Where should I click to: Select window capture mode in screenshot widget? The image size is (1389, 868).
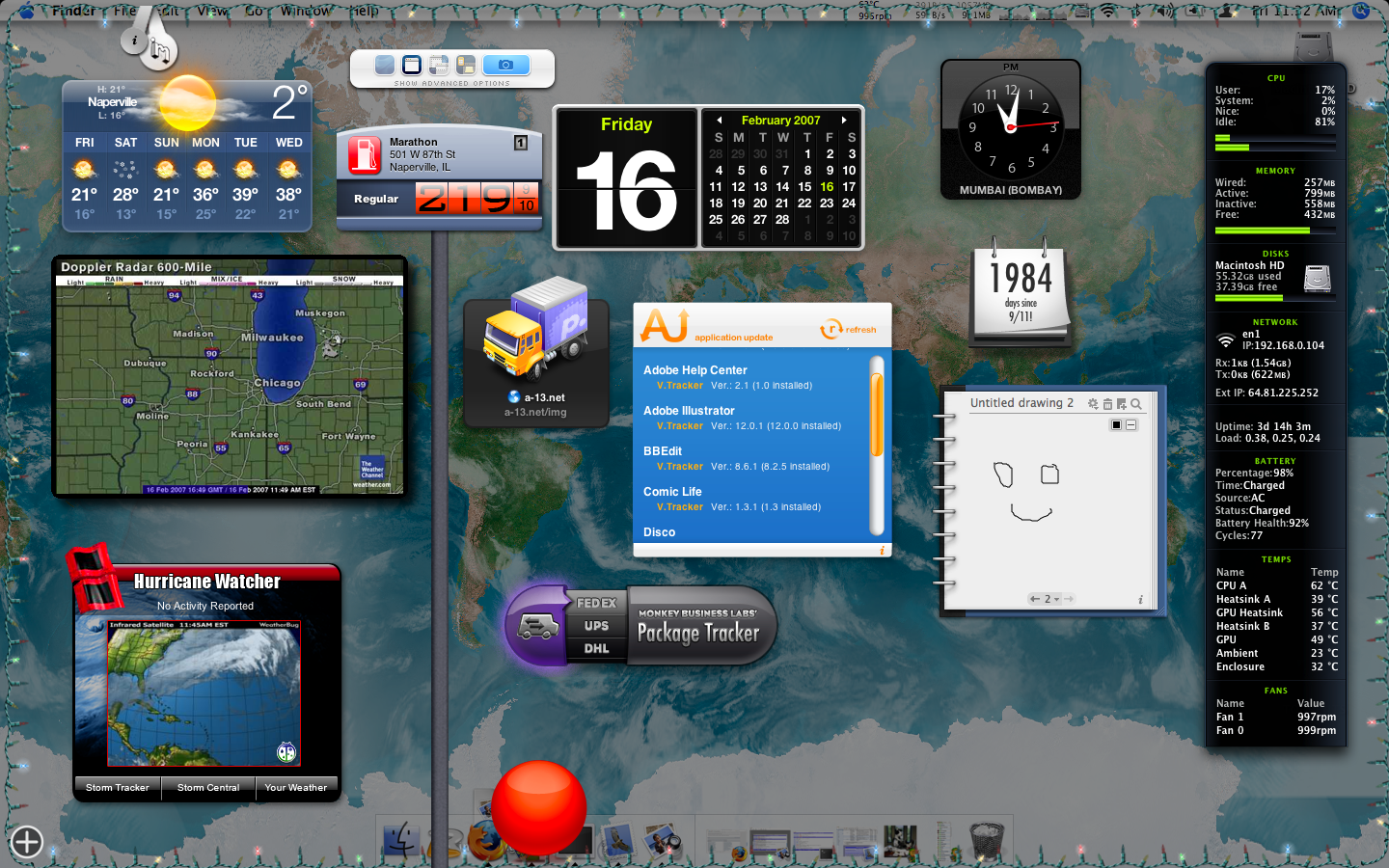click(412, 65)
